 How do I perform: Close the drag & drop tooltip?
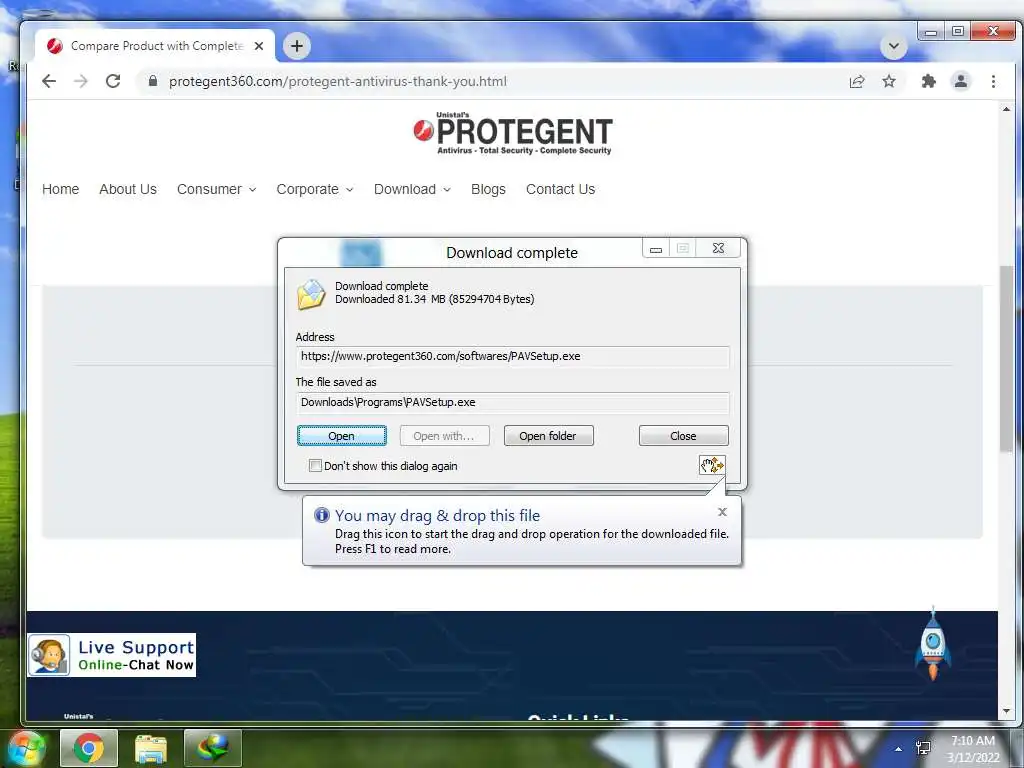722,512
